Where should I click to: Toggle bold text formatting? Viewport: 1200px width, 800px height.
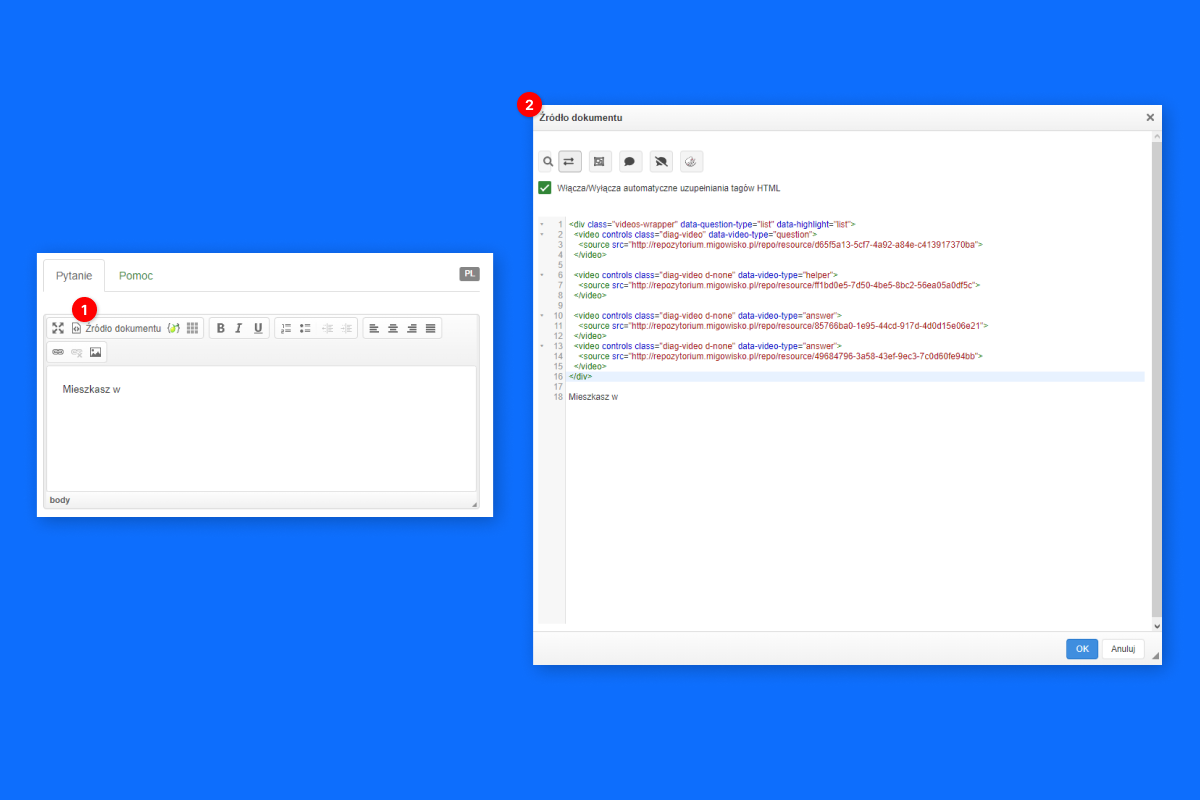[x=221, y=328]
